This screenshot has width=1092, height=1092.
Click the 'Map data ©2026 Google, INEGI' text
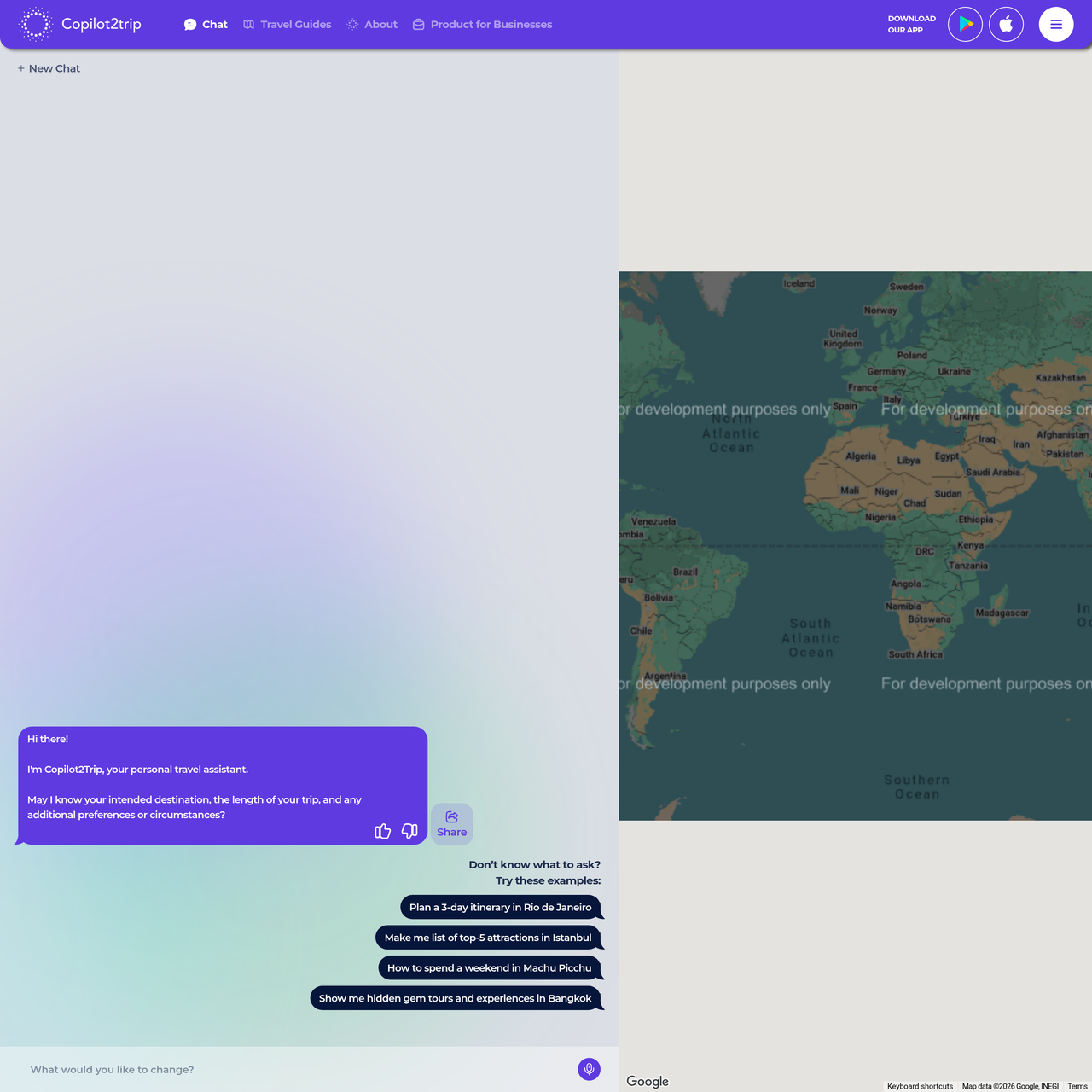click(x=1010, y=1086)
